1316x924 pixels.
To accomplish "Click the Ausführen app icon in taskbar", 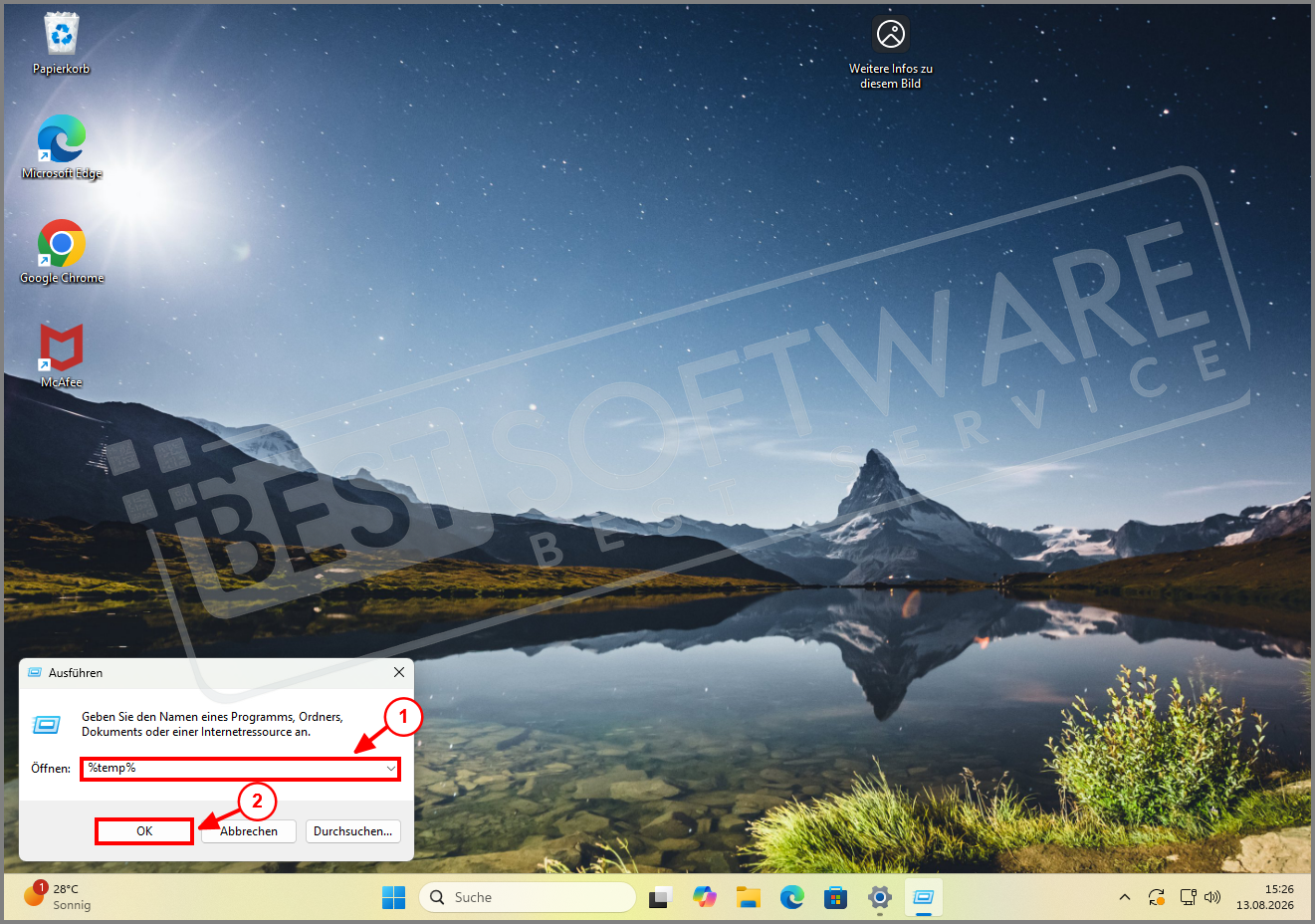I will [924, 898].
